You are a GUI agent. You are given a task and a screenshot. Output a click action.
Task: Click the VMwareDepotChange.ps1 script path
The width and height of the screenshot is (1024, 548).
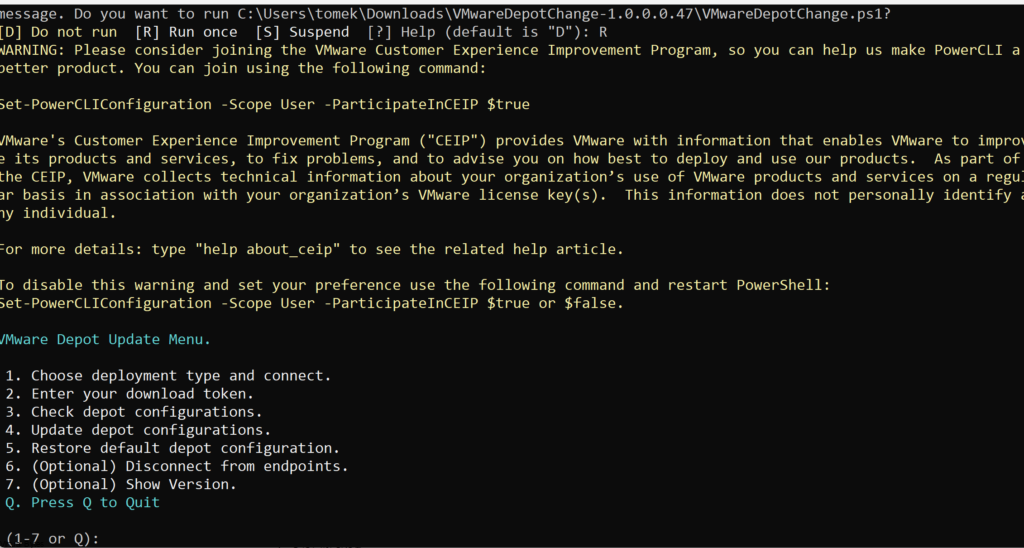coord(568,14)
